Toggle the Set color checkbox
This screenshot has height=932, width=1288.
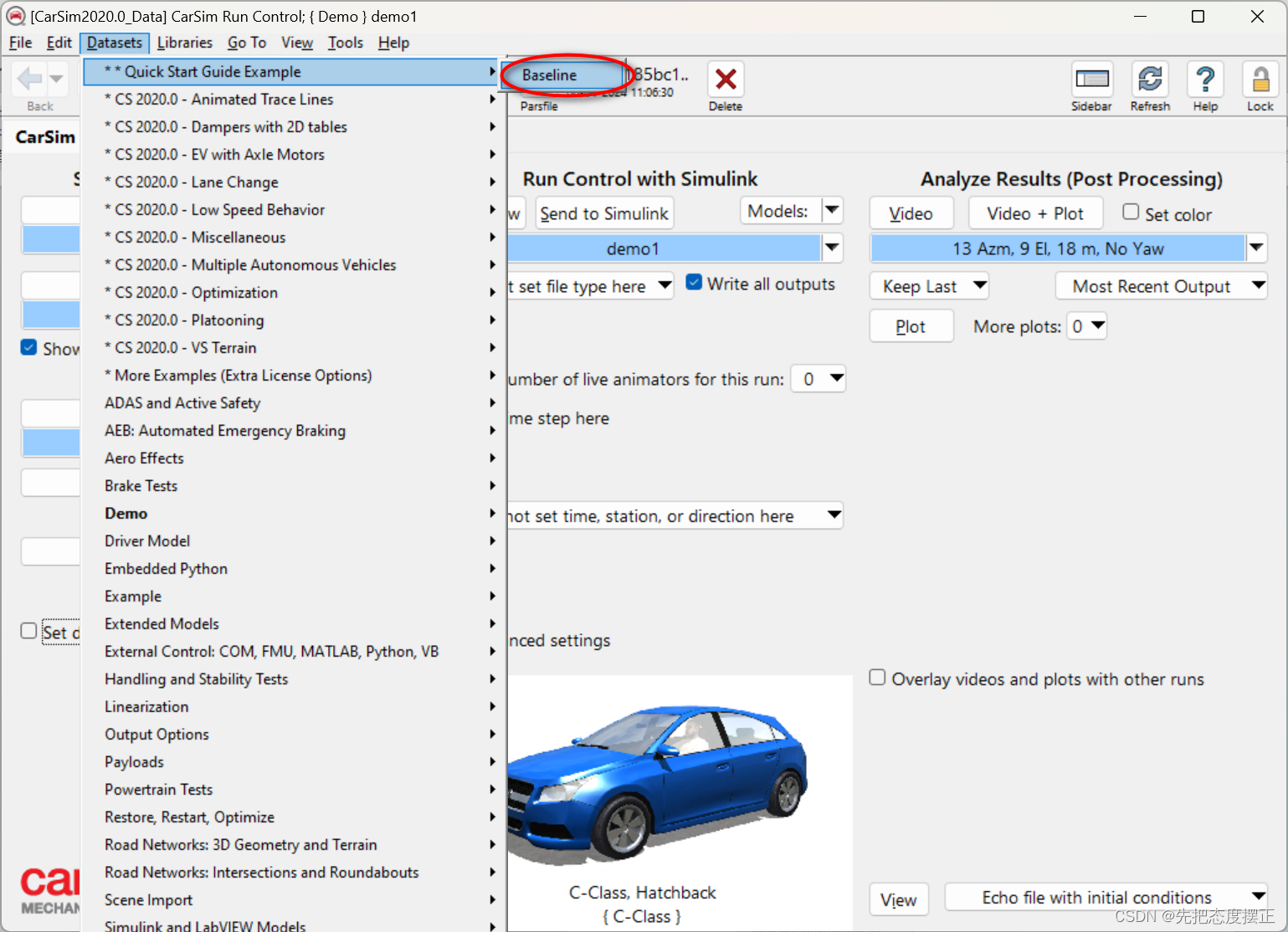pos(1131,213)
